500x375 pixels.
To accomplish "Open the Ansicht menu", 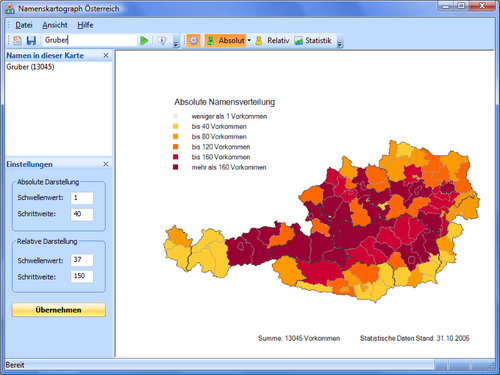I will coord(55,25).
